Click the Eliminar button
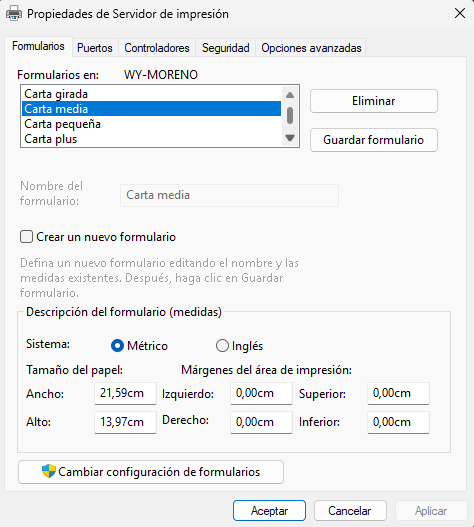This screenshot has width=474, height=527. pyautogui.click(x=374, y=101)
